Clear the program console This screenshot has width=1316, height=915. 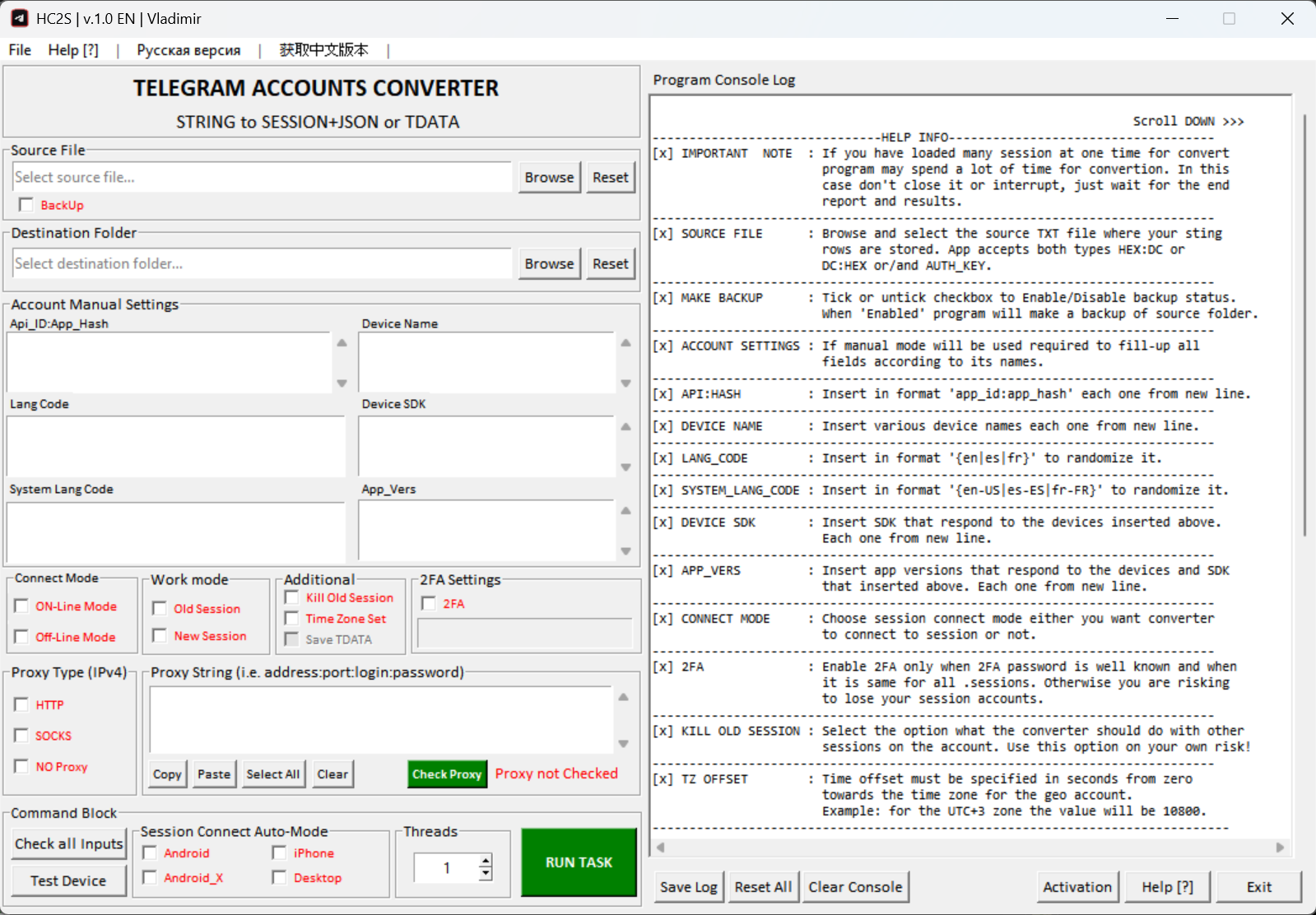[855, 887]
